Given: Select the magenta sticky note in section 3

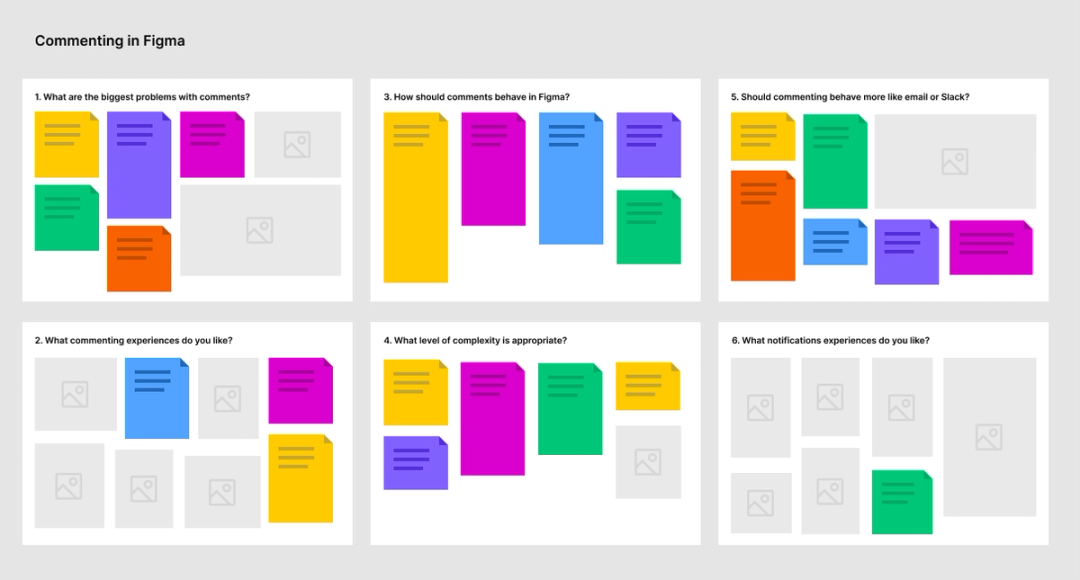Looking at the screenshot, I should coord(494,166).
